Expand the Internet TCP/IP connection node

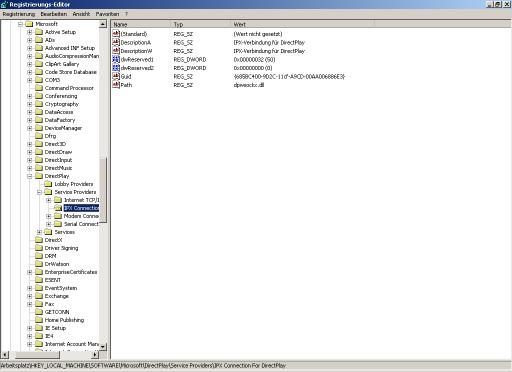[x=49, y=200]
